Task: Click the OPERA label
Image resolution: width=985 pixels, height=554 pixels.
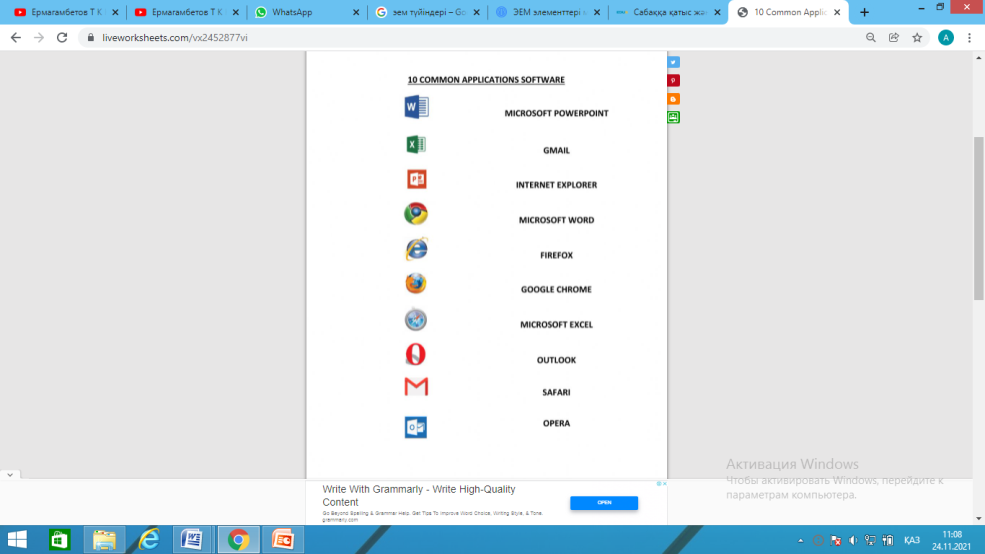Action: (x=556, y=423)
